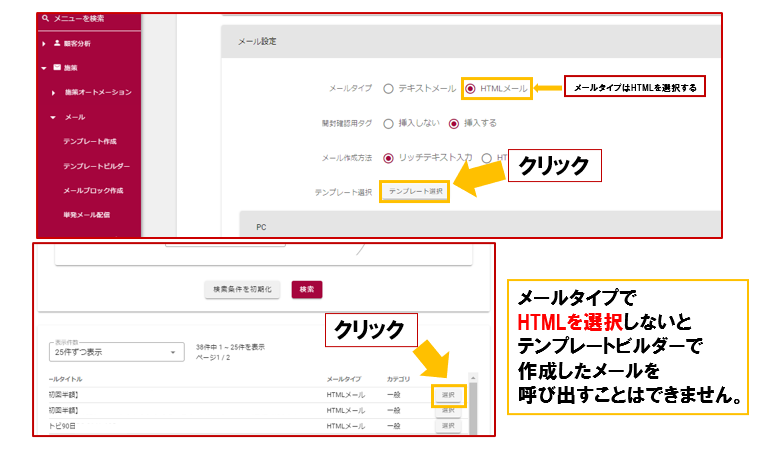
Task: Select リッチテキスト入力 as mail creation method
Action: click(x=388, y=157)
